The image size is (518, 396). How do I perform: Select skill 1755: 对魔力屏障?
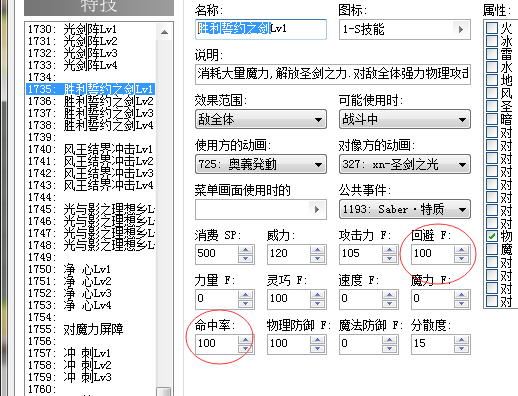pos(90,329)
